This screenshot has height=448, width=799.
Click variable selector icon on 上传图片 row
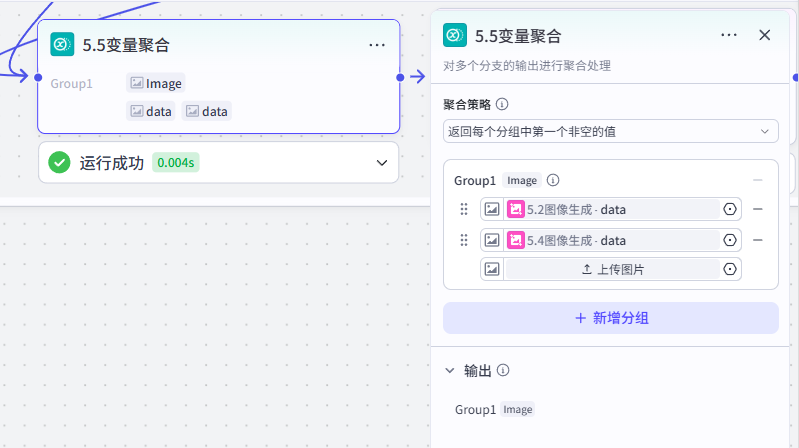pyautogui.click(x=730, y=269)
